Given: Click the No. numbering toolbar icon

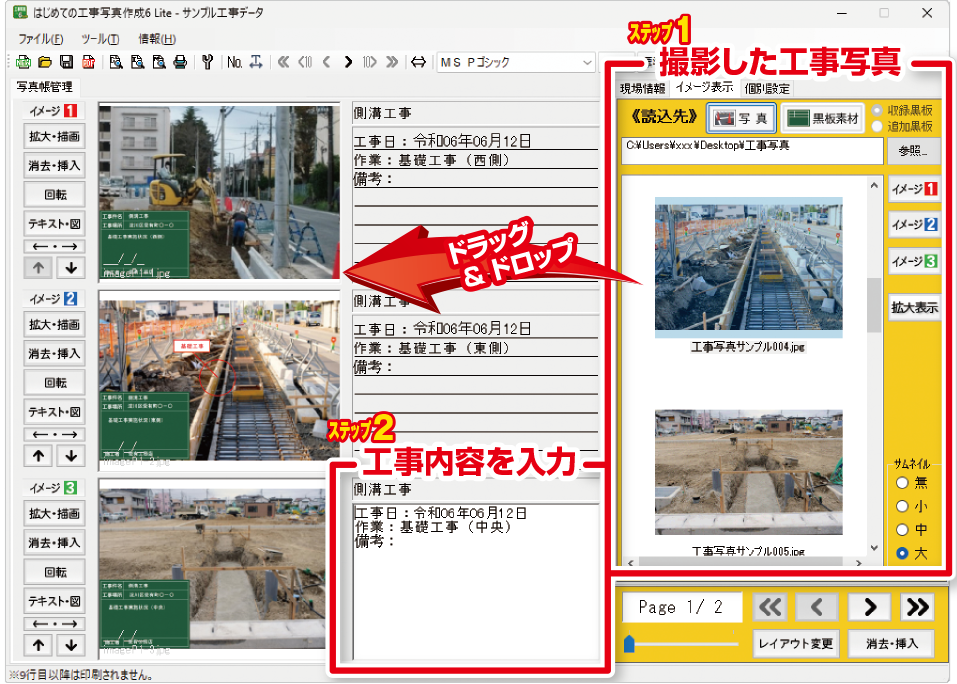Looking at the screenshot, I should [234, 62].
